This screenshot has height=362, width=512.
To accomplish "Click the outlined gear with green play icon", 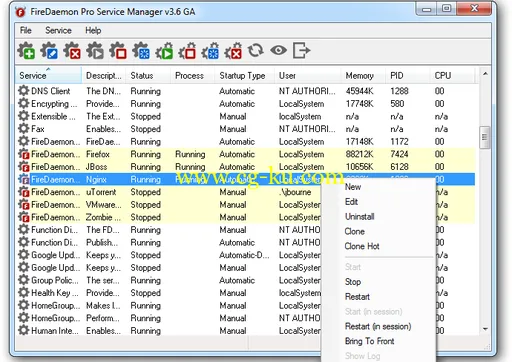I will [164, 51].
